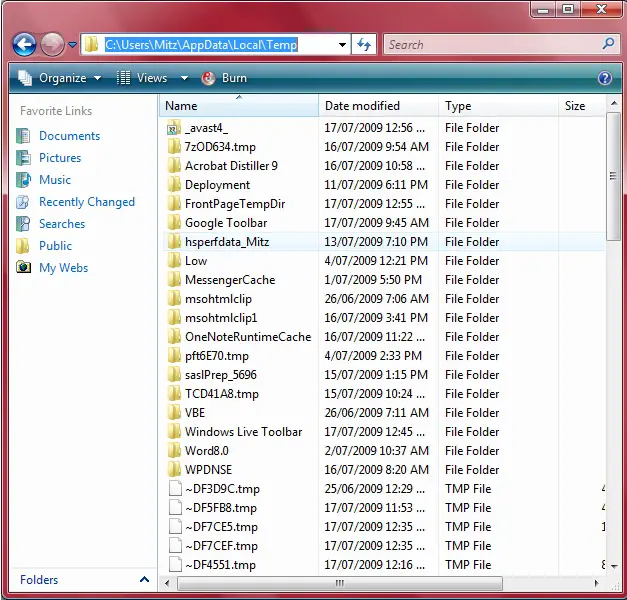Click the Windows Live Toolbar folder icon
The width and height of the screenshot is (627, 600).
point(174,432)
